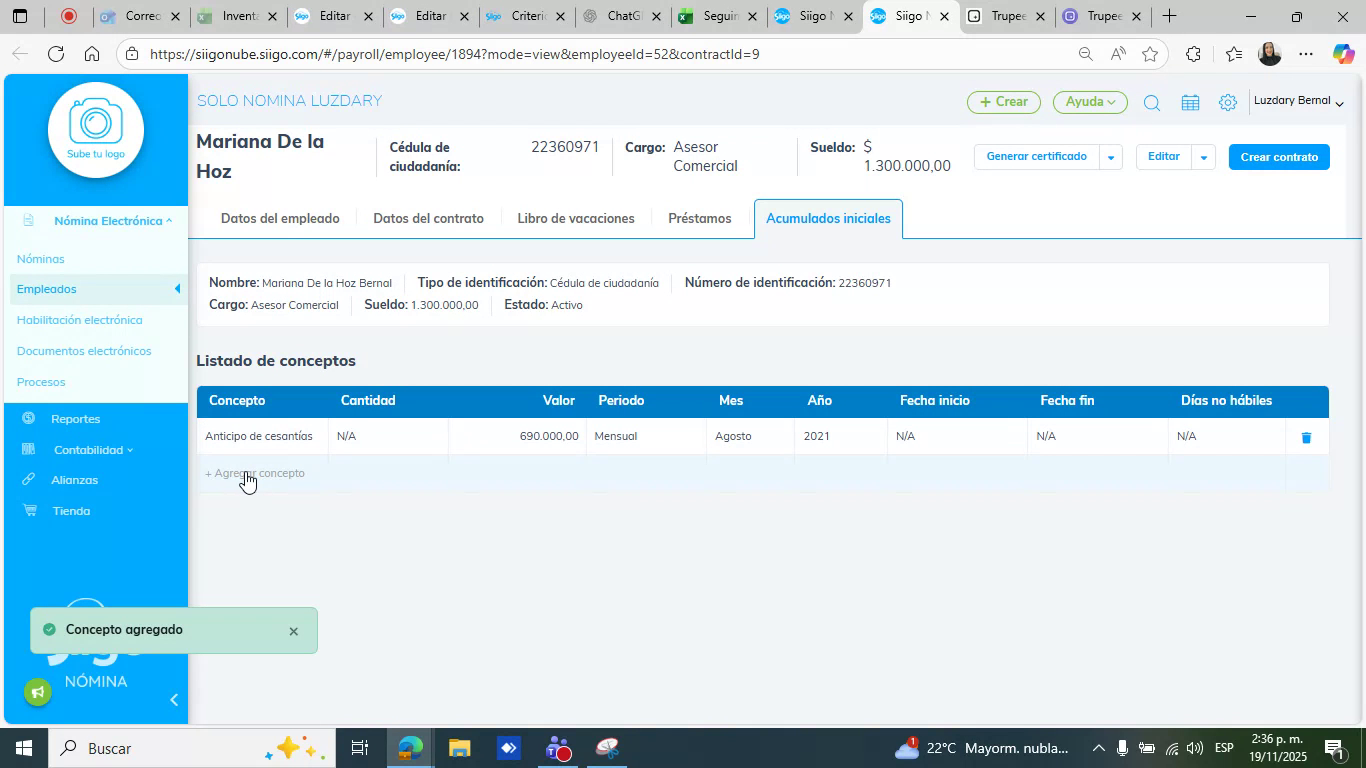Open Habilitación electrónica in sidebar

pos(79,320)
